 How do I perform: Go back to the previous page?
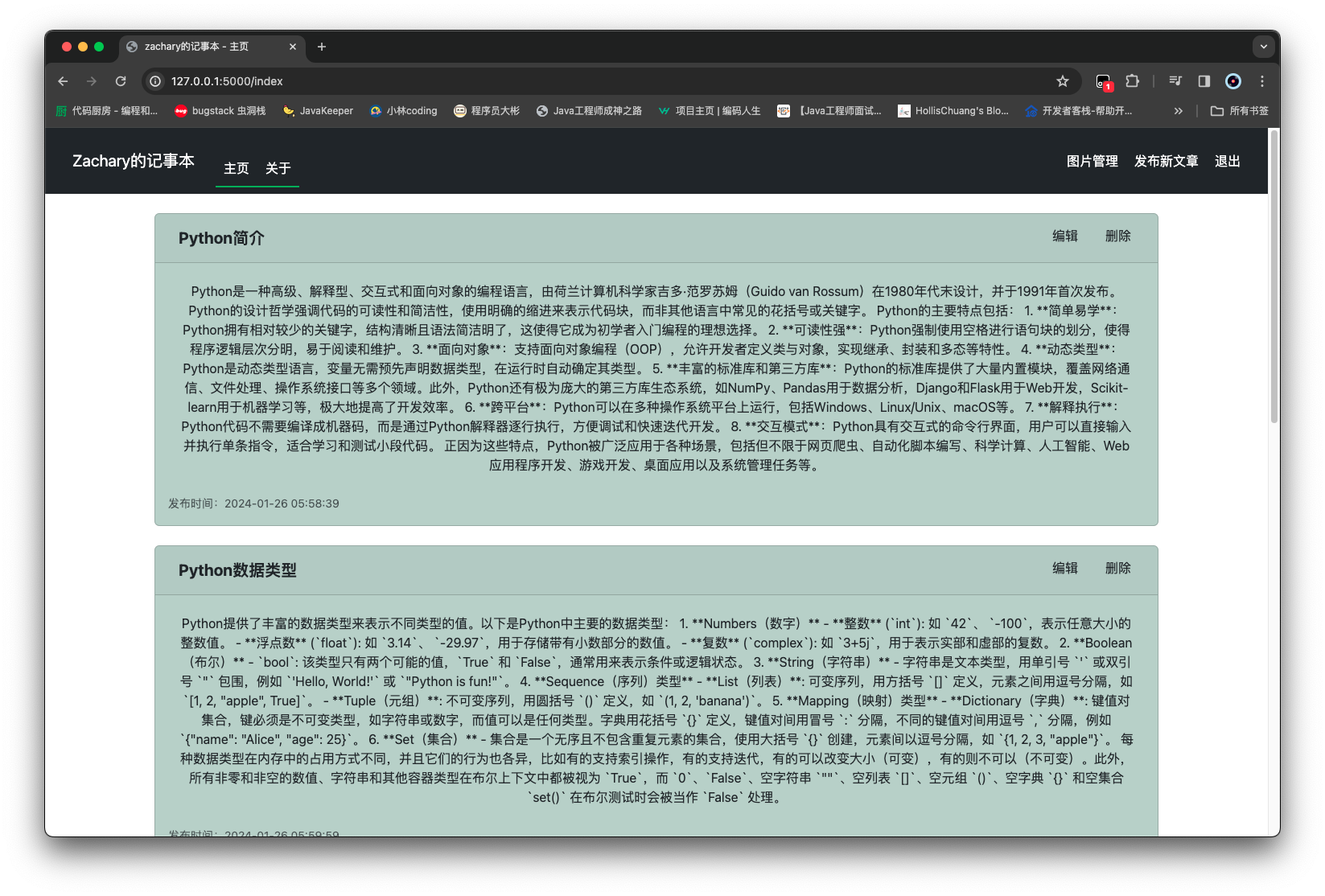click(63, 81)
